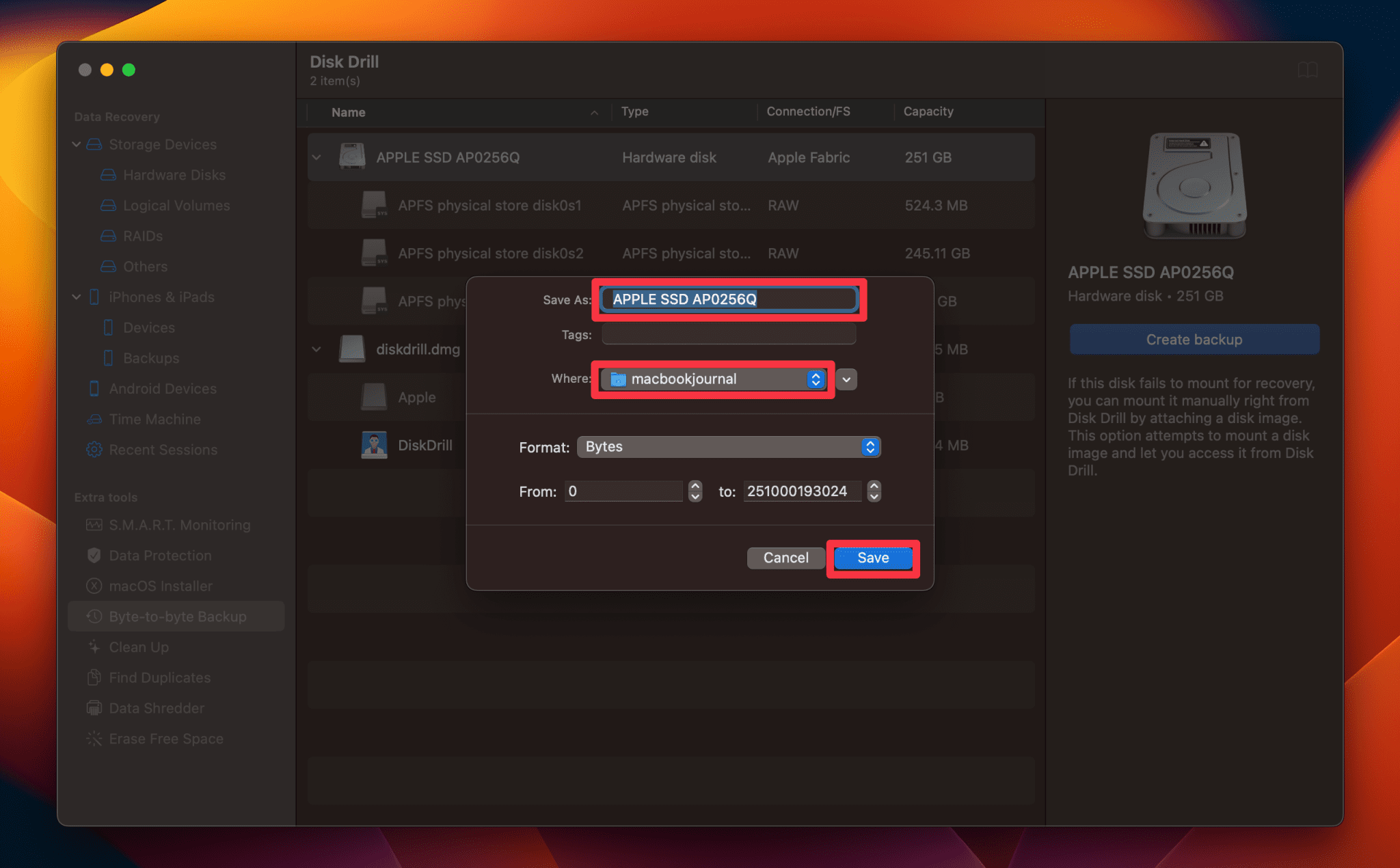Screen dimensions: 1400x868
Task: Select the Time Machine section
Action: pos(154,419)
